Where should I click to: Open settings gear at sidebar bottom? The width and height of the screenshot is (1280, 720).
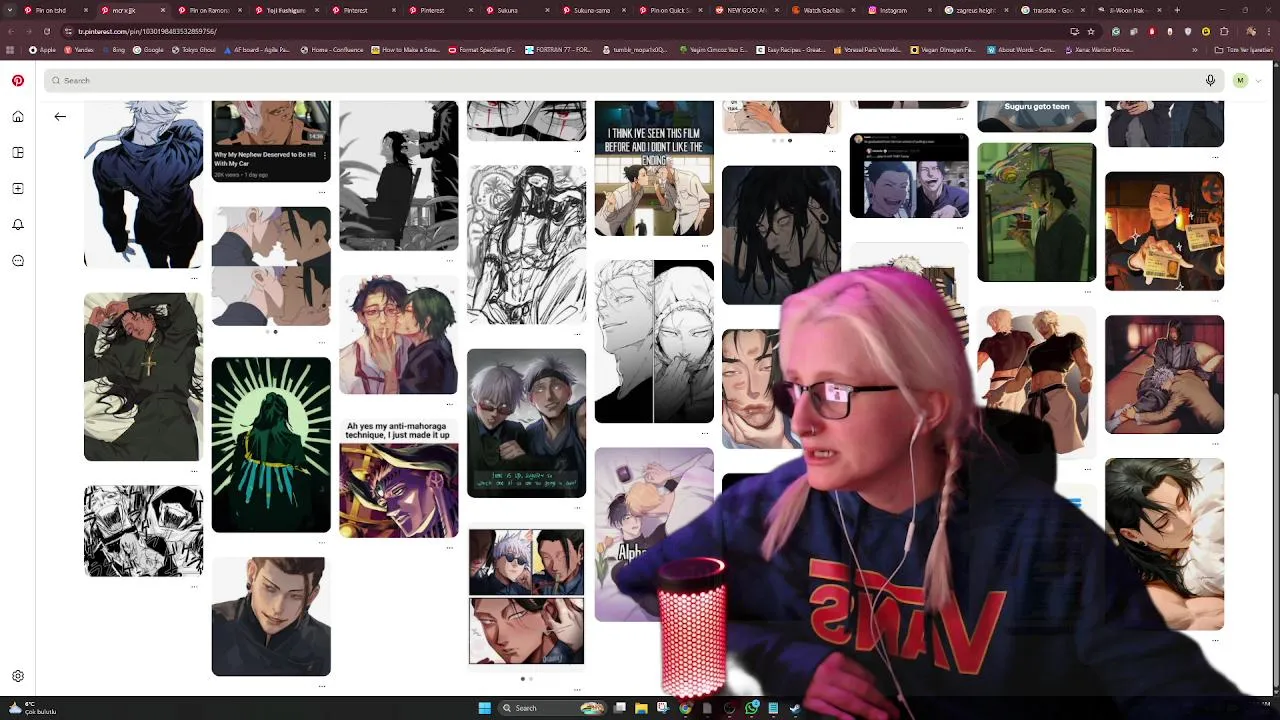point(18,677)
